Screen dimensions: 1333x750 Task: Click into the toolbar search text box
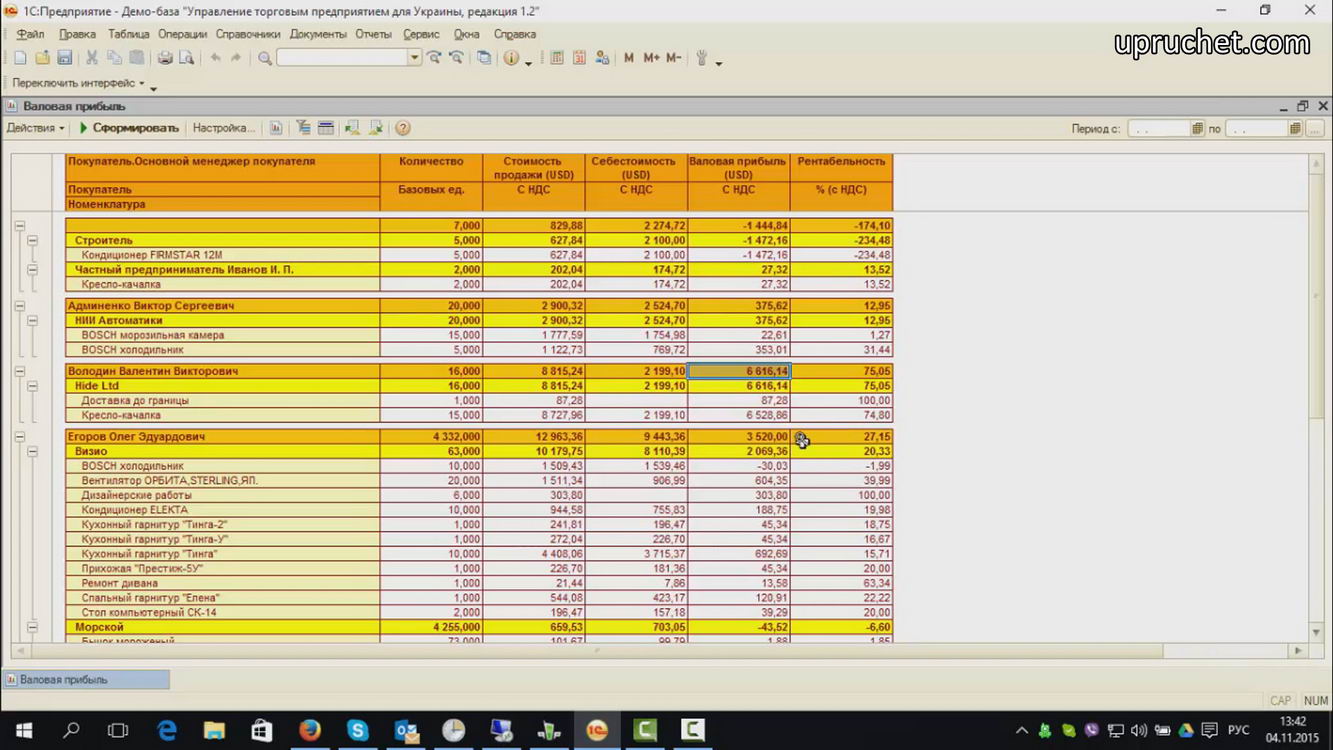pos(342,58)
